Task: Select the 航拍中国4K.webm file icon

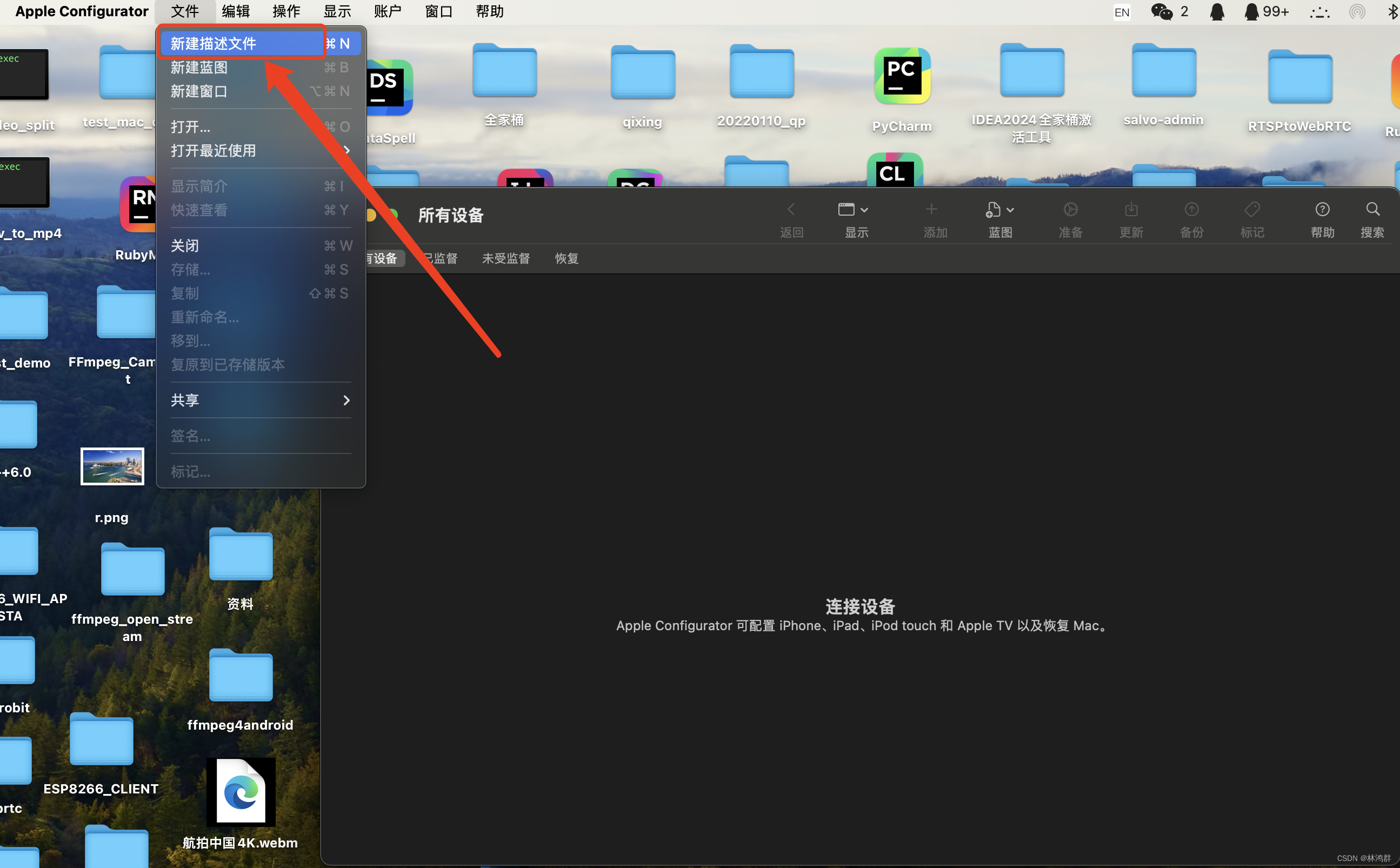Action: (241, 792)
